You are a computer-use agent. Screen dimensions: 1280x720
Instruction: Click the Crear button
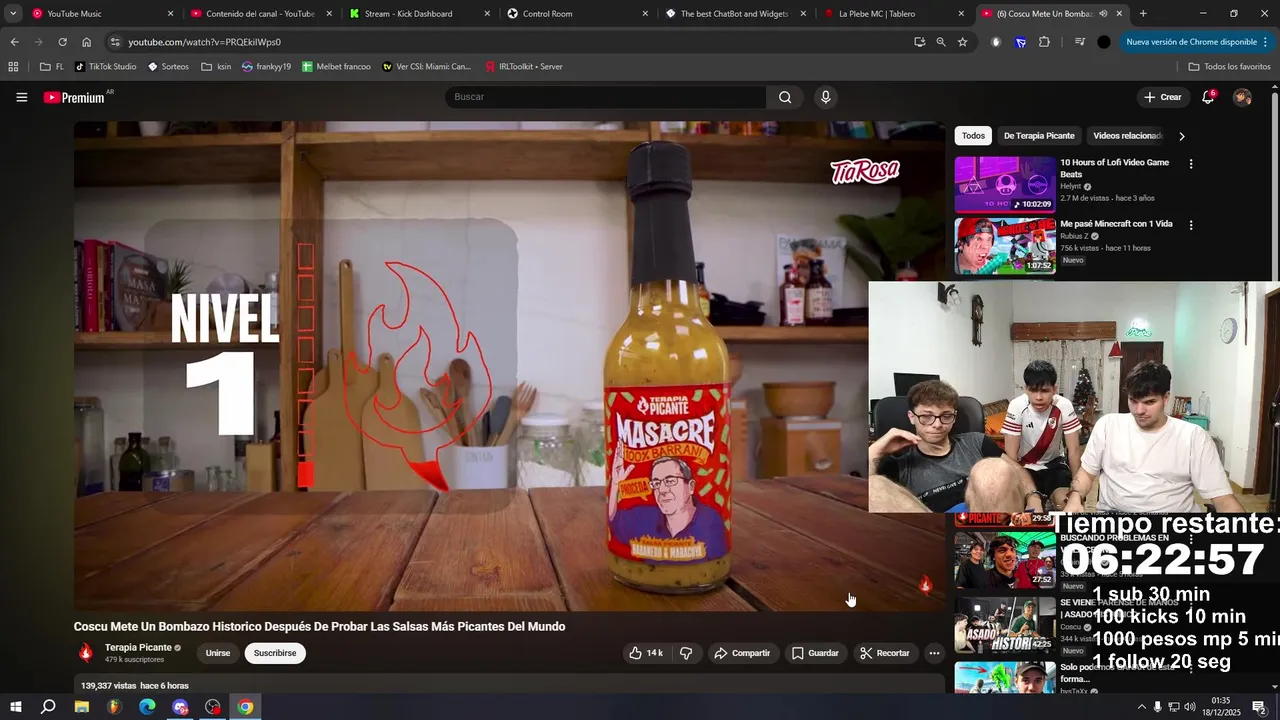[x=1162, y=97]
